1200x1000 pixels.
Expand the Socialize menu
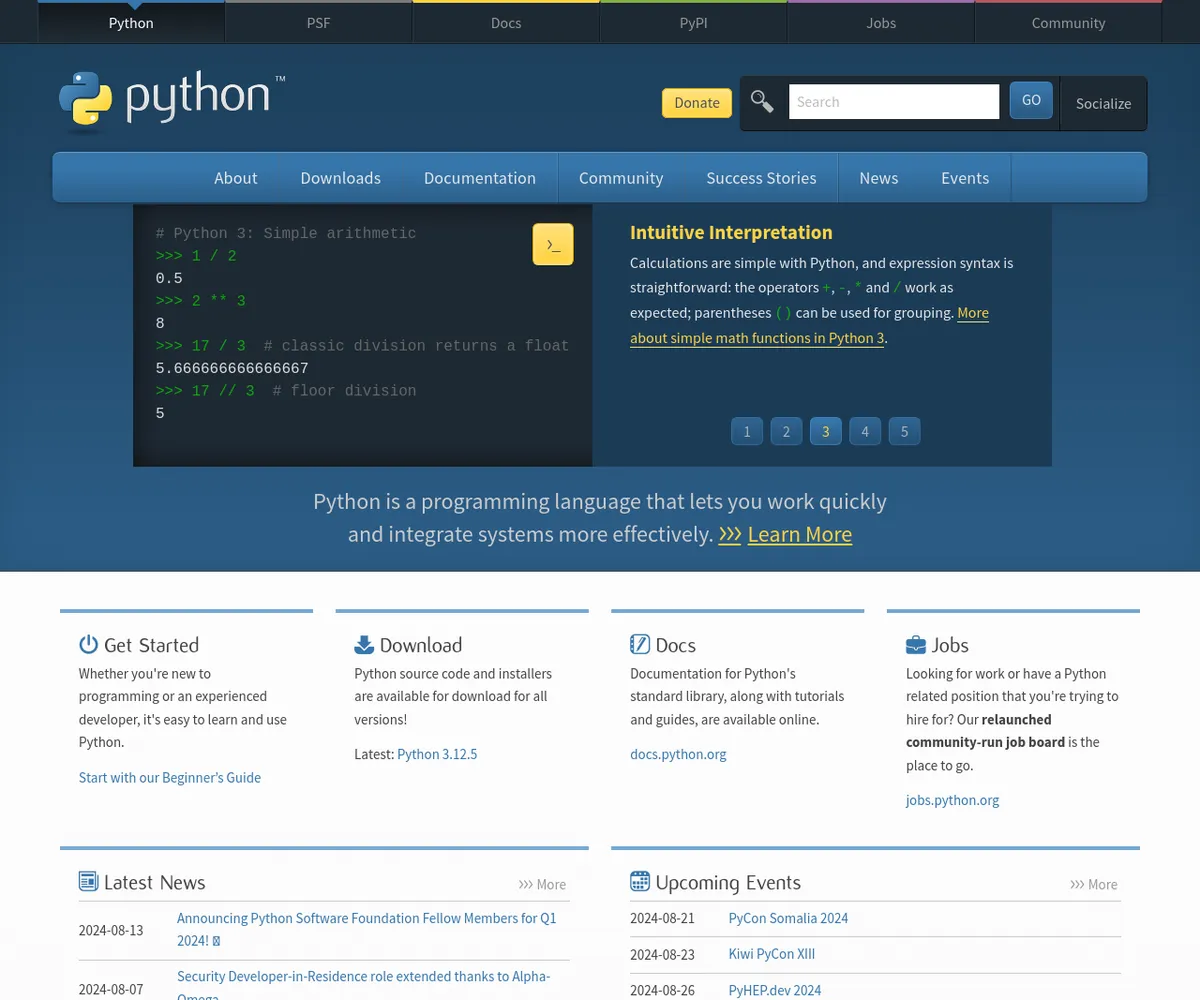[x=1103, y=103]
